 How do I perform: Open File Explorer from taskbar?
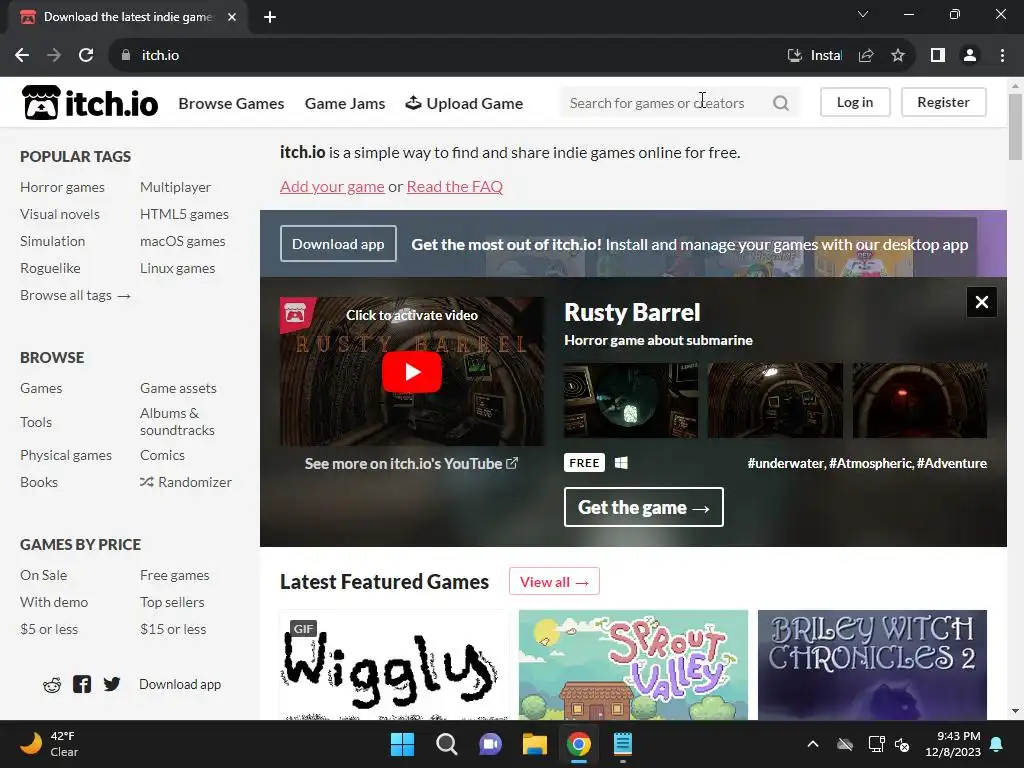534,744
